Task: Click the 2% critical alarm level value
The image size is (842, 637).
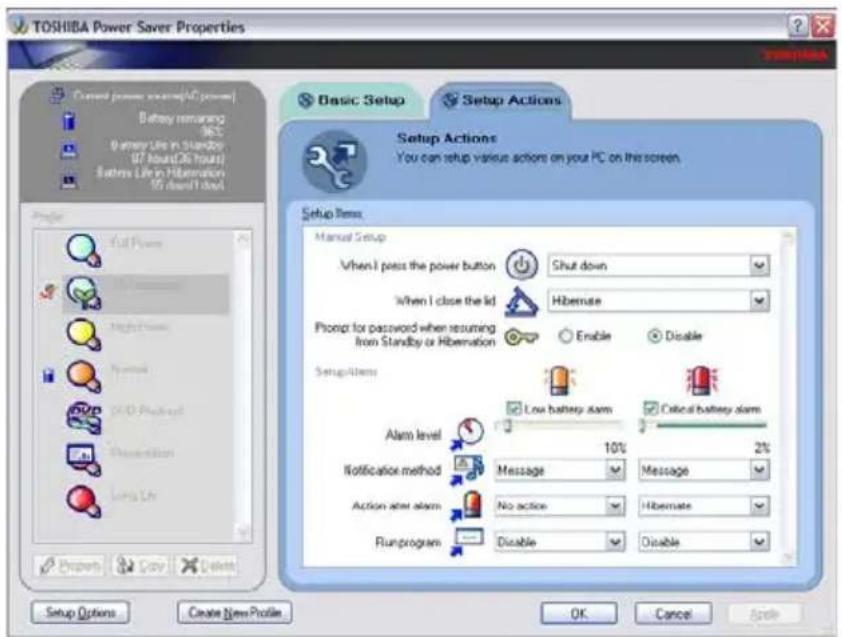Action: pyautogui.click(x=763, y=448)
